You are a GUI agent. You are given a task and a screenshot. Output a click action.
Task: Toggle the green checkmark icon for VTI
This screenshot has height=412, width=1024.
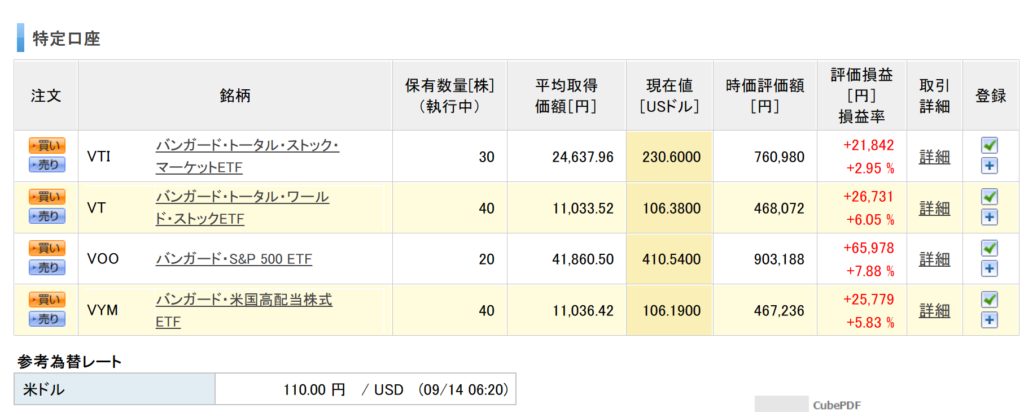tap(990, 145)
